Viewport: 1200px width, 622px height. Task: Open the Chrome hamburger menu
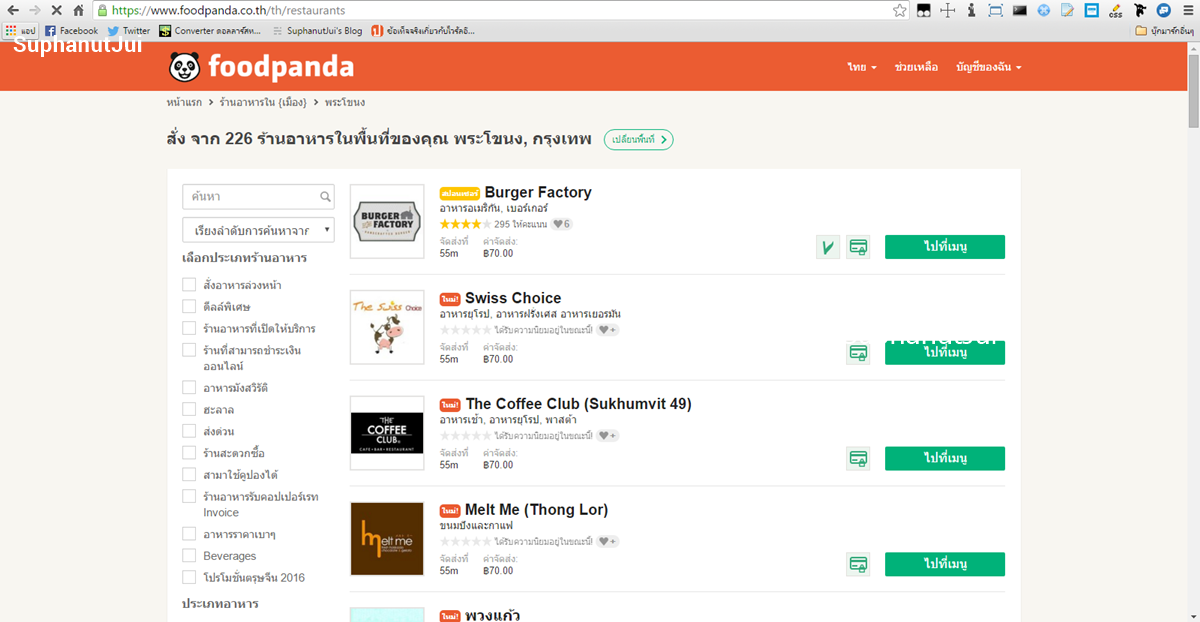[1187, 10]
